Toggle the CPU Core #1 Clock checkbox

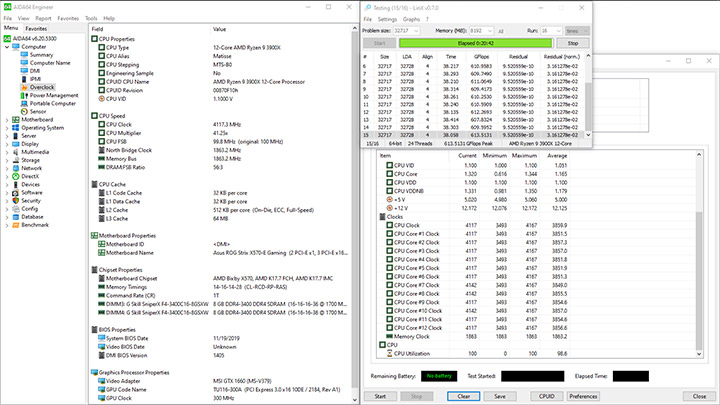389,234
